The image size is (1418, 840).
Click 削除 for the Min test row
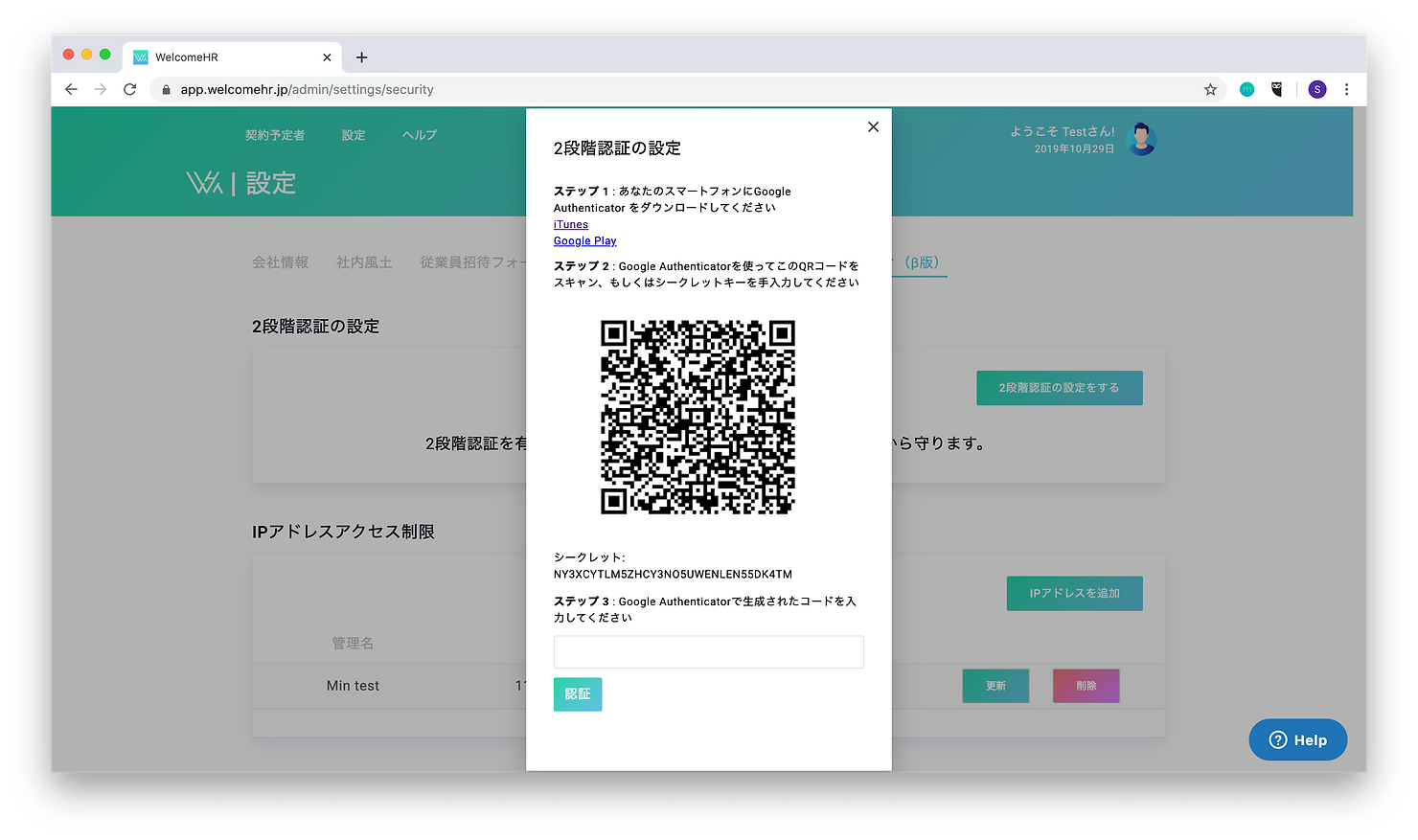pos(1086,686)
